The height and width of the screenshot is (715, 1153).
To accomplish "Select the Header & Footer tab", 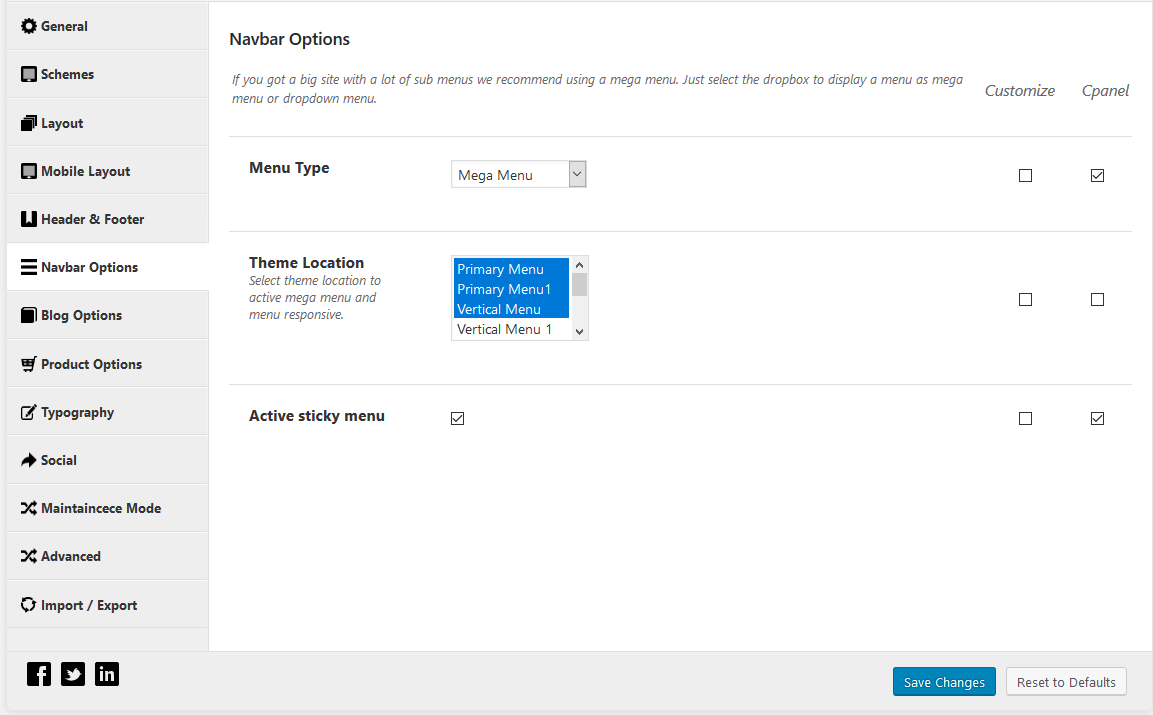I will pyautogui.click(x=107, y=219).
